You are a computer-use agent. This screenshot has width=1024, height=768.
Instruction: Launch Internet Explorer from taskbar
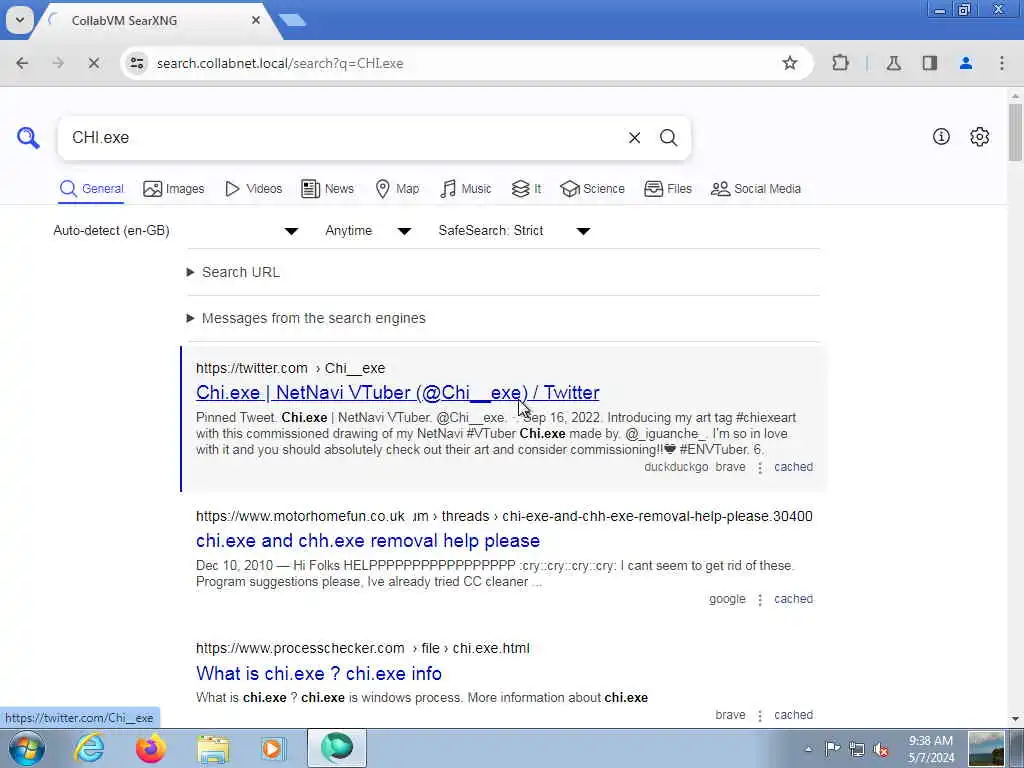pos(89,748)
